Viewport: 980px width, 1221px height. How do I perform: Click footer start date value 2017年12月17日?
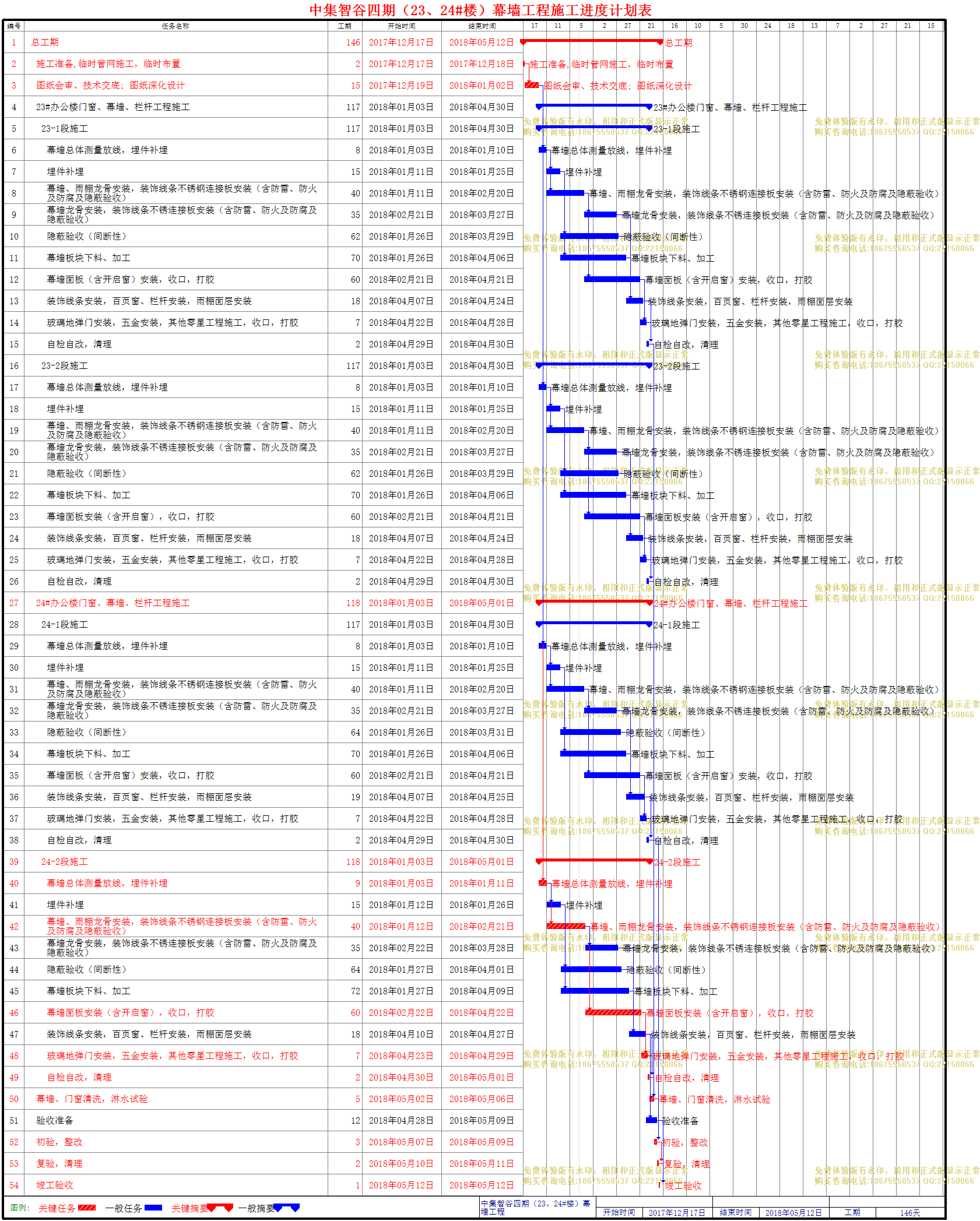point(677,1212)
